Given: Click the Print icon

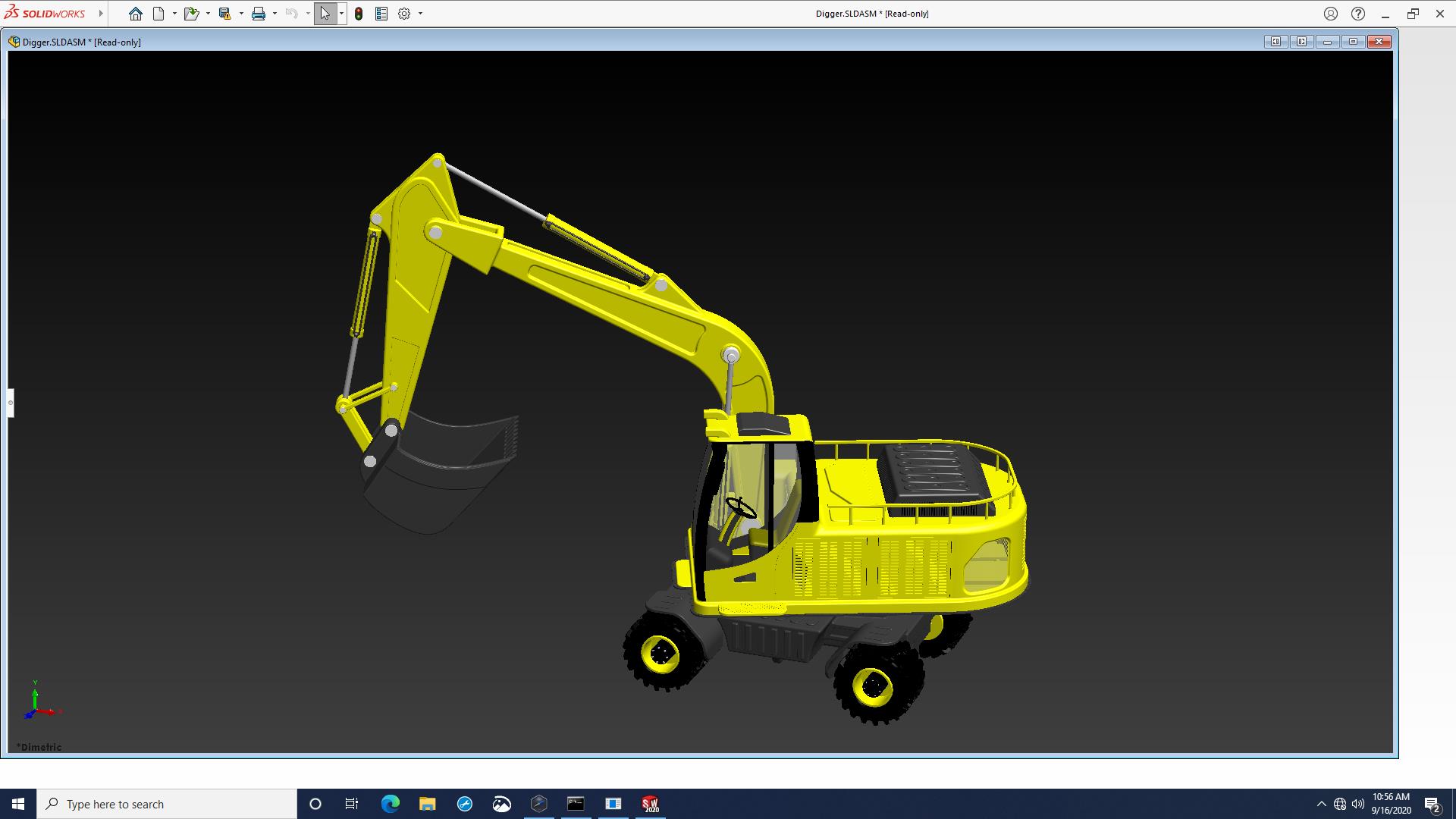Looking at the screenshot, I should pos(259,14).
